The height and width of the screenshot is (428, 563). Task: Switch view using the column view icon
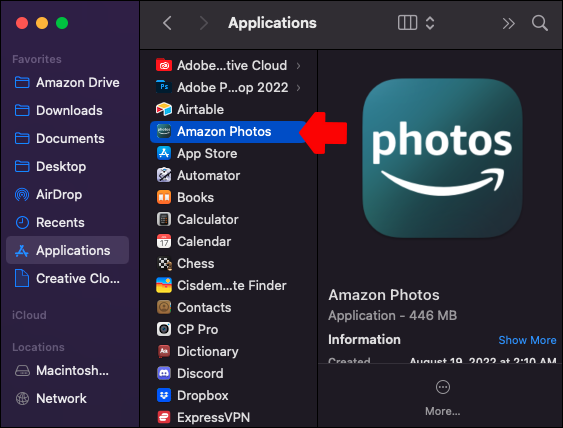pos(407,23)
